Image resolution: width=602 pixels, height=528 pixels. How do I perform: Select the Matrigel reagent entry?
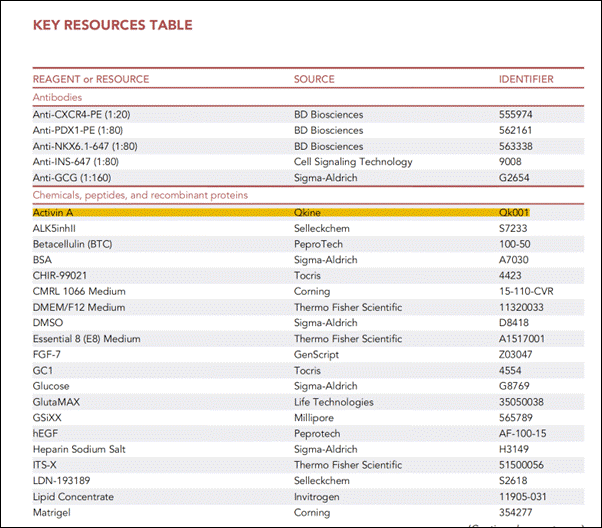coord(52,513)
